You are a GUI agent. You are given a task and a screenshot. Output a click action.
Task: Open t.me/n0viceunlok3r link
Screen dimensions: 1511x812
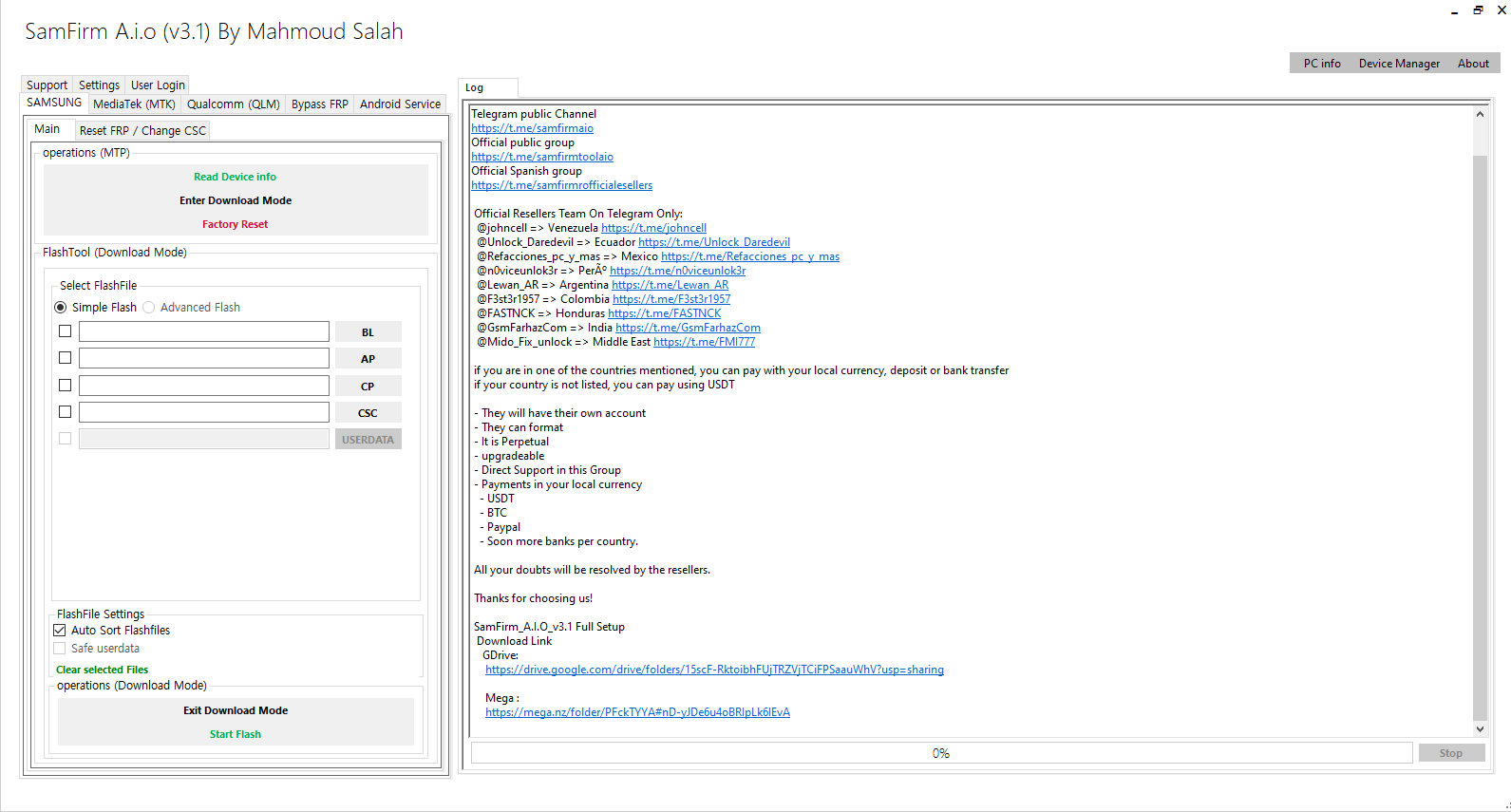677,271
